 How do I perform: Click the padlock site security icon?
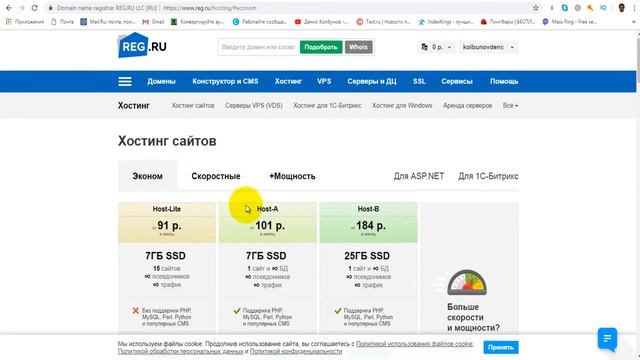click(50, 8)
